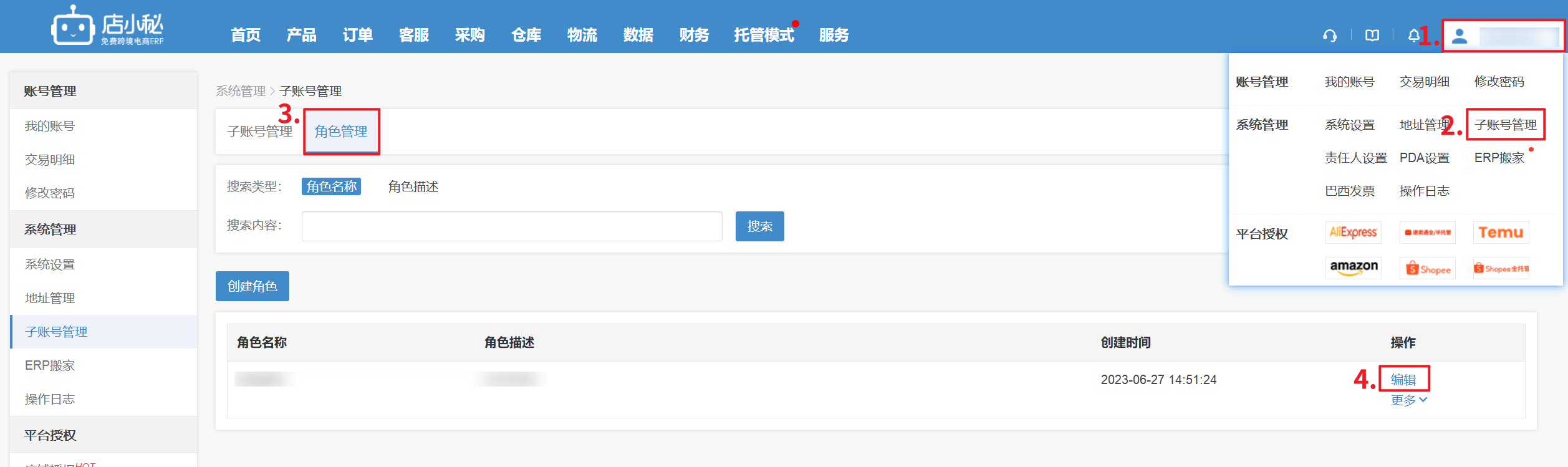The width and height of the screenshot is (1568, 467).
Task: Authorize the Temu platform
Action: point(1501,233)
